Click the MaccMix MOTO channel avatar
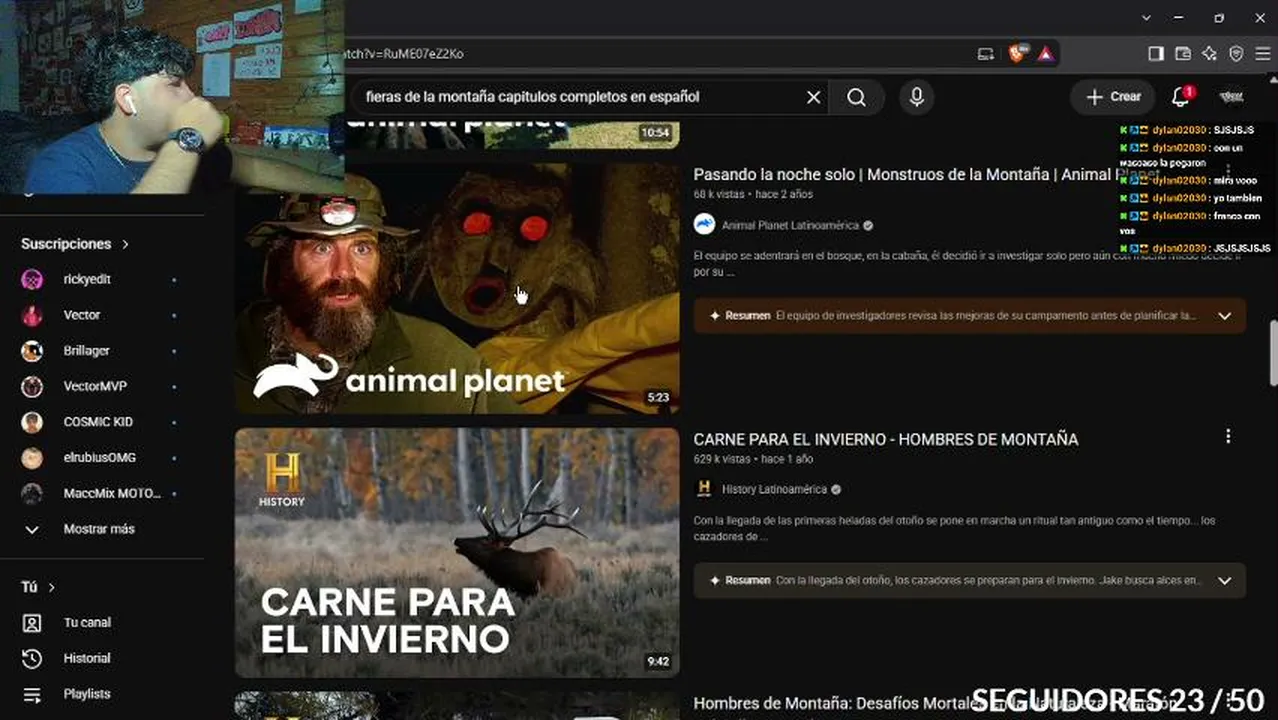This screenshot has height=720, width=1278. click(x=32, y=493)
